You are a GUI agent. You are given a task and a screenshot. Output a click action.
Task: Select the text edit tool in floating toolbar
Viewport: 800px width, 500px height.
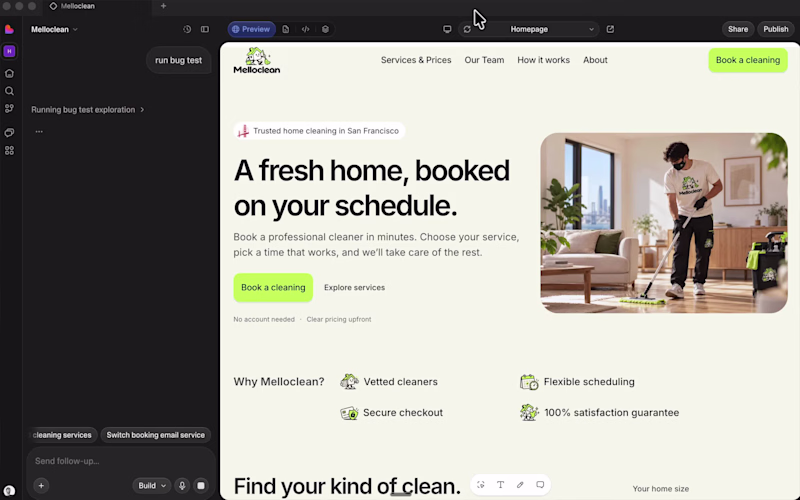pos(501,485)
